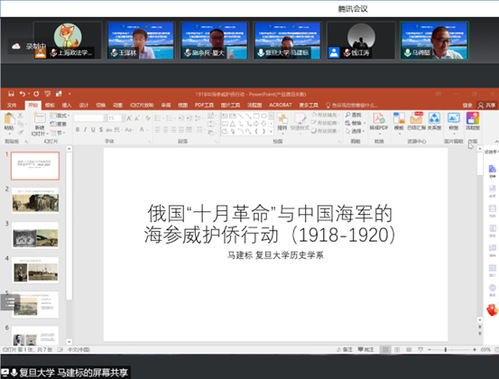The width and height of the screenshot is (499, 379).
Task: Toggle Underline formatting button
Action: 93,130
